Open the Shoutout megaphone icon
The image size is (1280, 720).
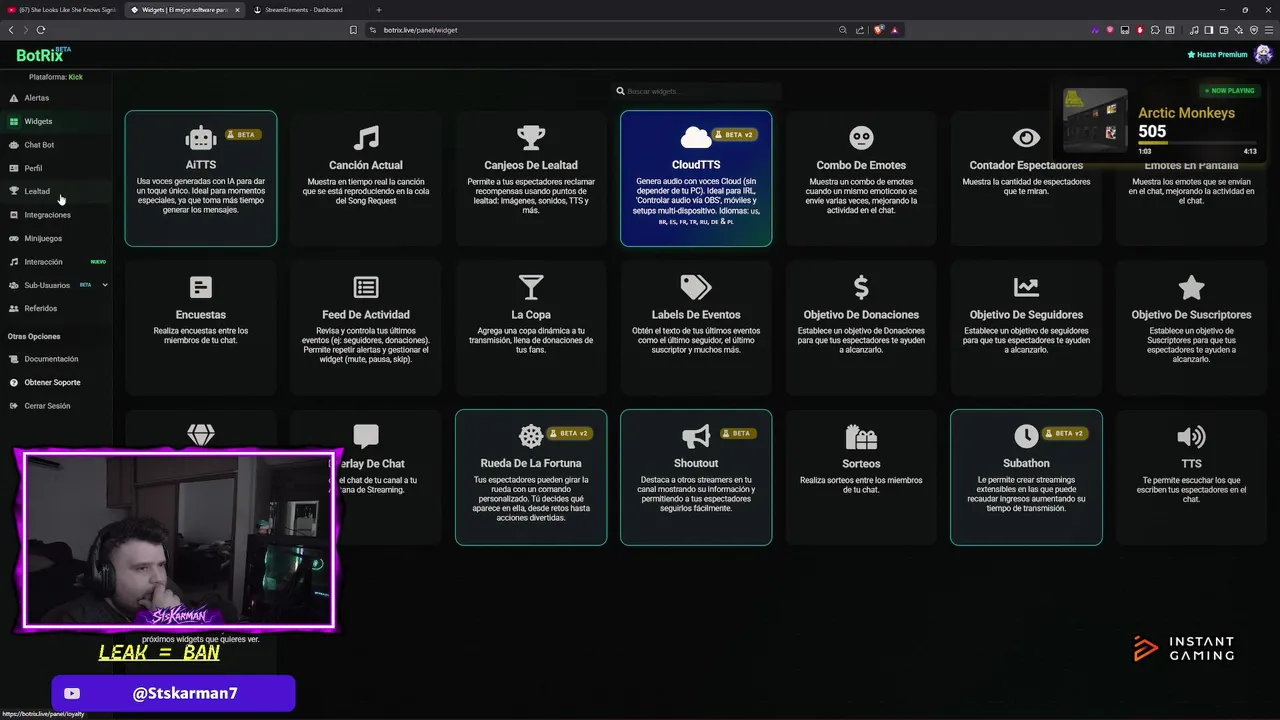pos(696,436)
